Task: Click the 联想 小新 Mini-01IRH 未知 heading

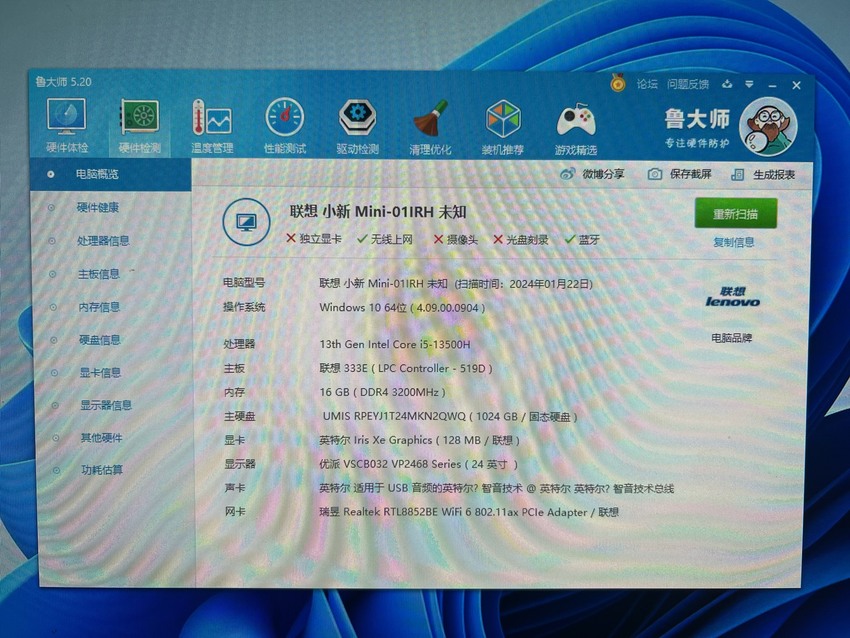Action: (378, 211)
